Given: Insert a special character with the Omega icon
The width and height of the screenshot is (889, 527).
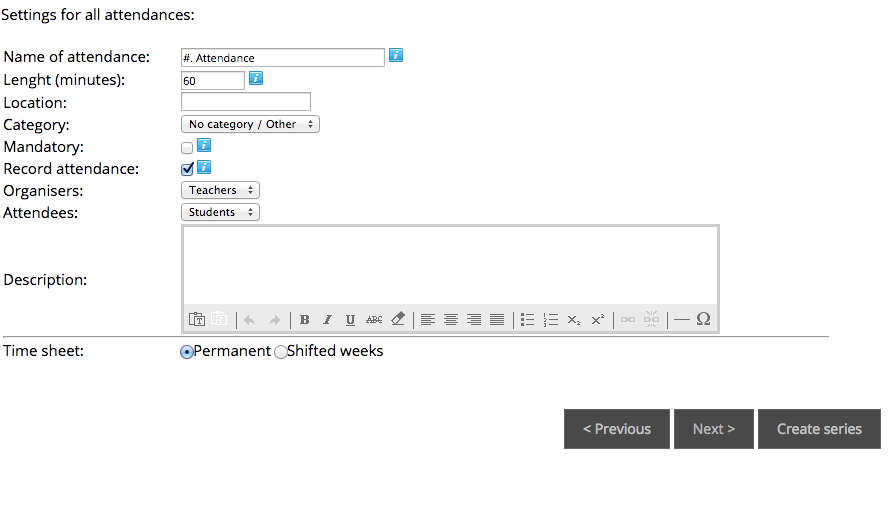Looking at the screenshot, I should [704, 319].
